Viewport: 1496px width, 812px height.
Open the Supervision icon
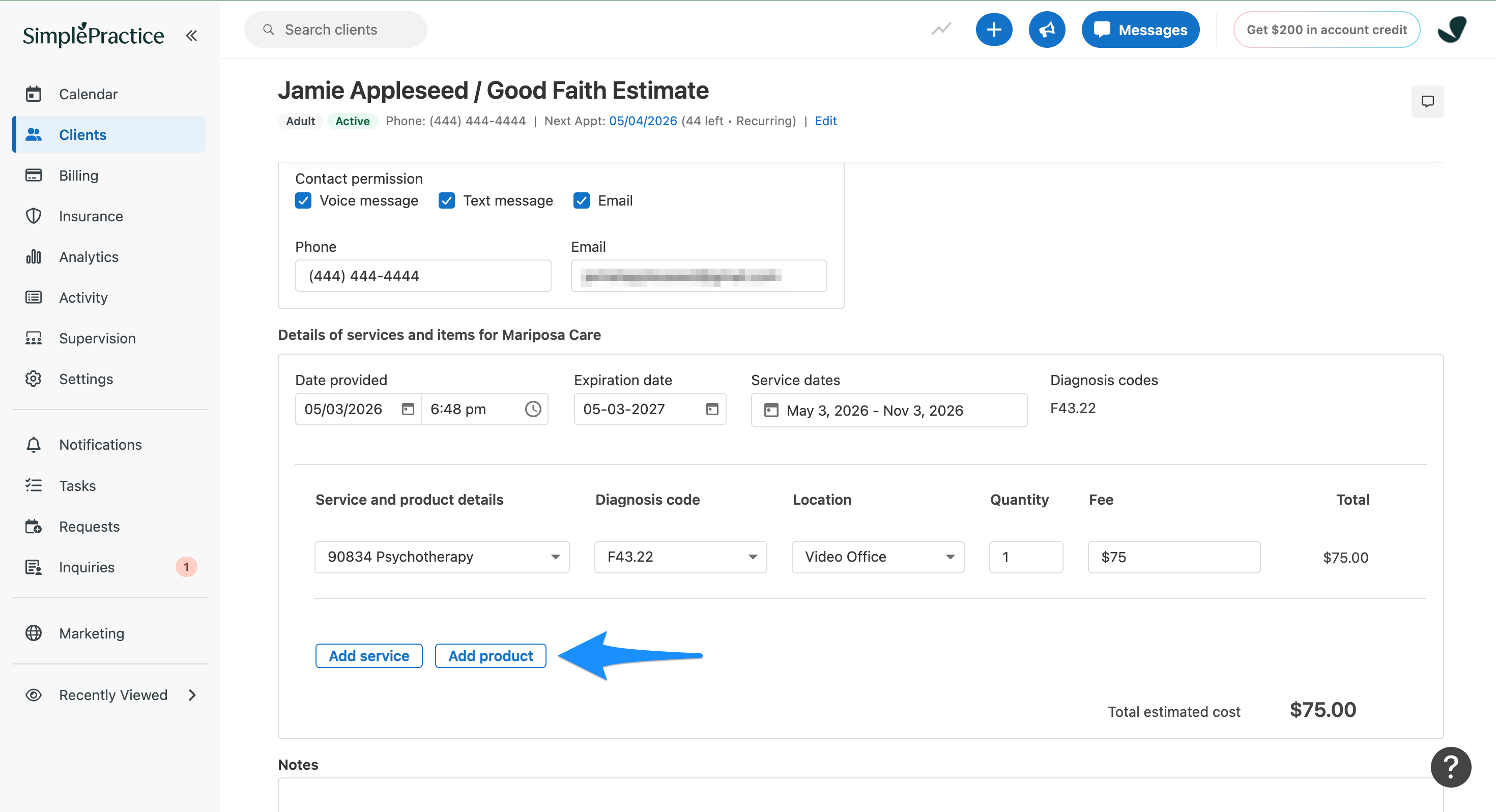coord(34,337)
